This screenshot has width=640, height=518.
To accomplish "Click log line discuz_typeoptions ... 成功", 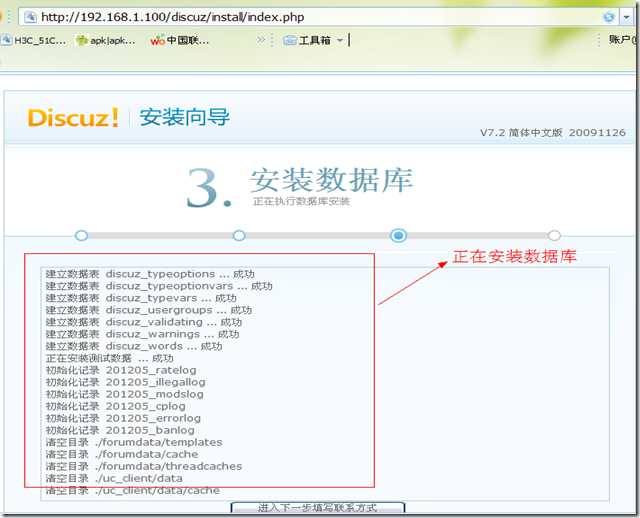I will [150, 274].
